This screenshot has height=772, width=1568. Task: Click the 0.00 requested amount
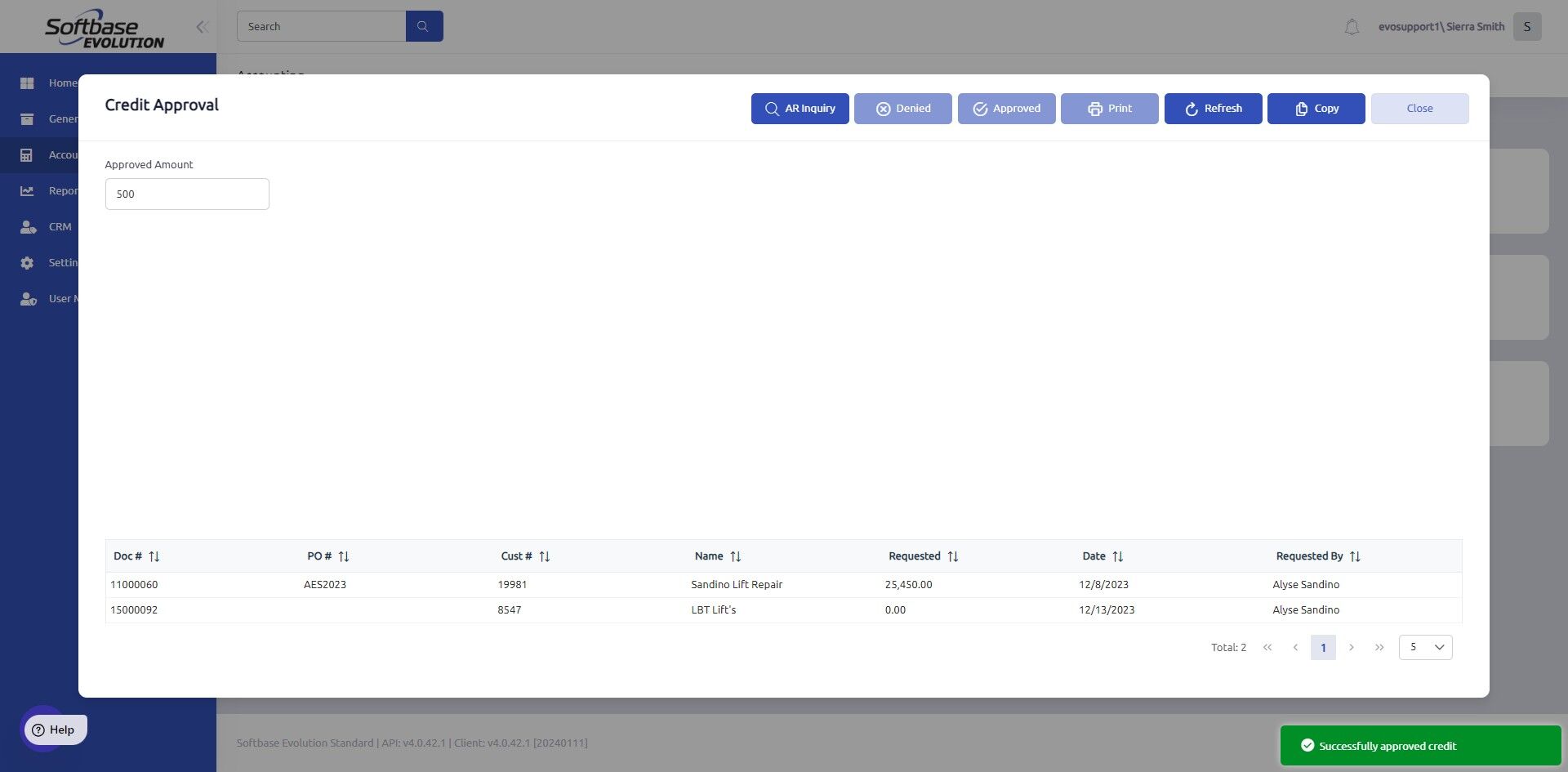[x=895, y=610]
